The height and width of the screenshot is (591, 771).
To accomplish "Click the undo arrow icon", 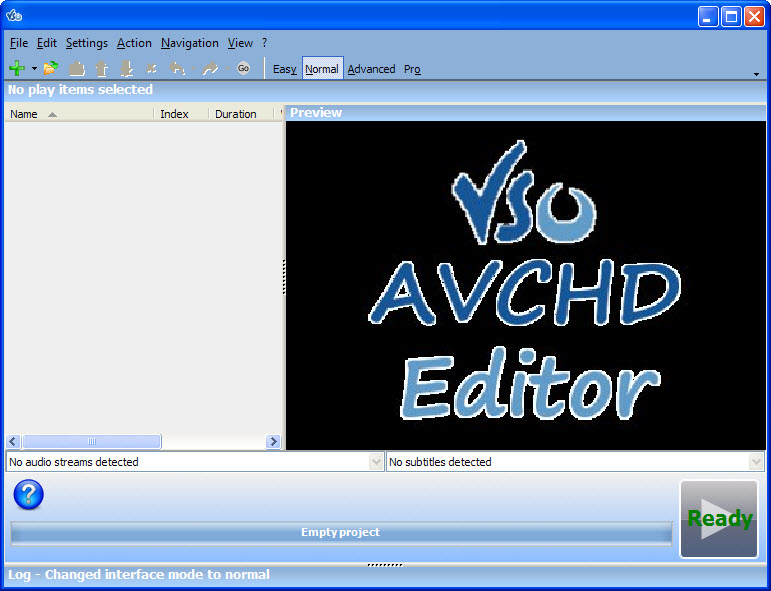I will [177, 68].
